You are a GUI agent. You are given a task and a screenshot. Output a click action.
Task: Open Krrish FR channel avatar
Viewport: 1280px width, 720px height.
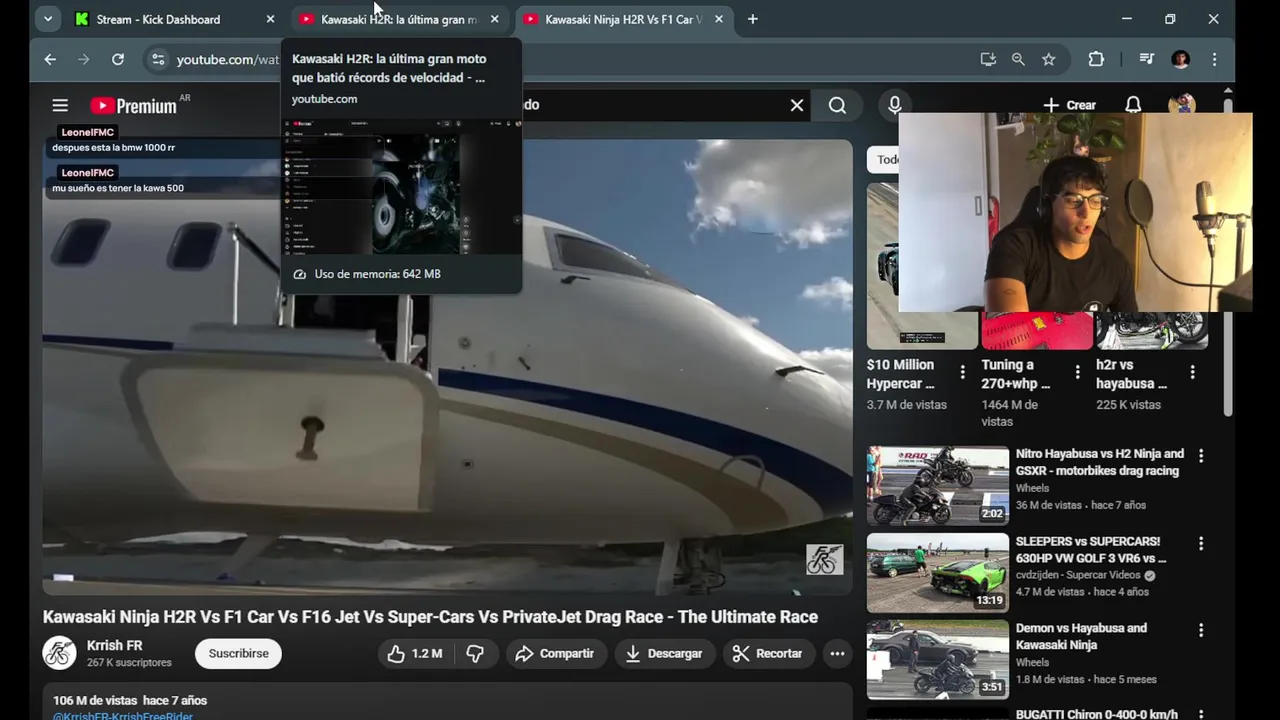point(59,653)
